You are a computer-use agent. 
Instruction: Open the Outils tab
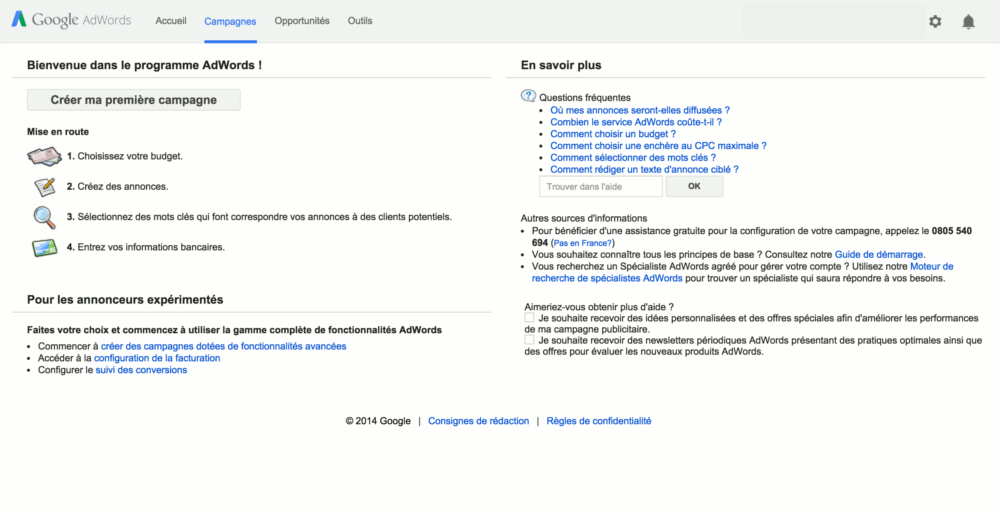360,21
